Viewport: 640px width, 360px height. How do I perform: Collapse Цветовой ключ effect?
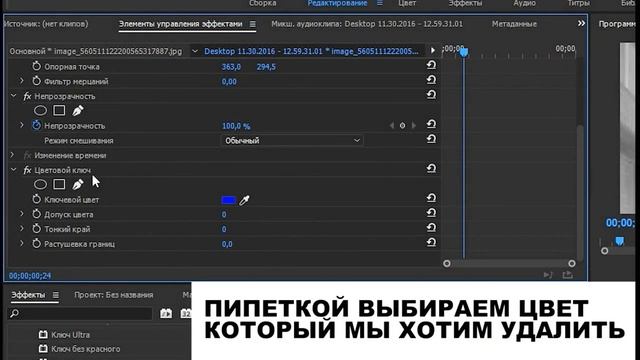click(13, 170)
